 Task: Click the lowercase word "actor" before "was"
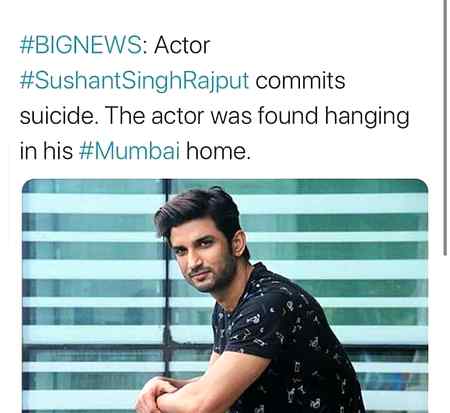[177, 116]
